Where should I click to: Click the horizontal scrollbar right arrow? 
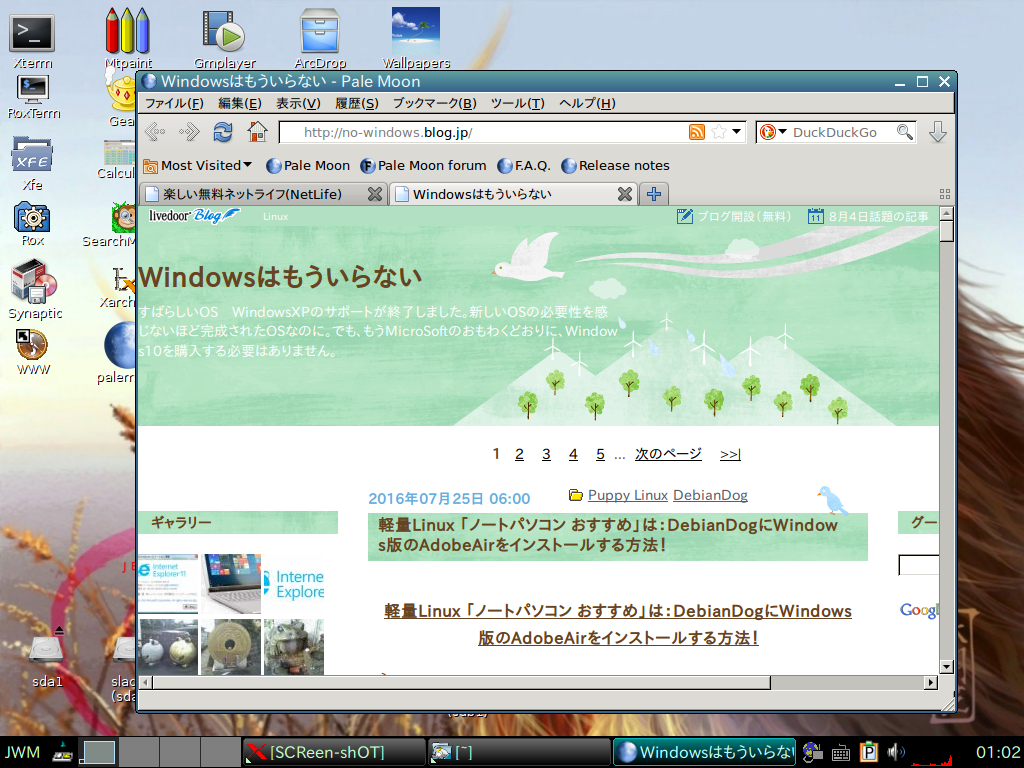(931, 682)
